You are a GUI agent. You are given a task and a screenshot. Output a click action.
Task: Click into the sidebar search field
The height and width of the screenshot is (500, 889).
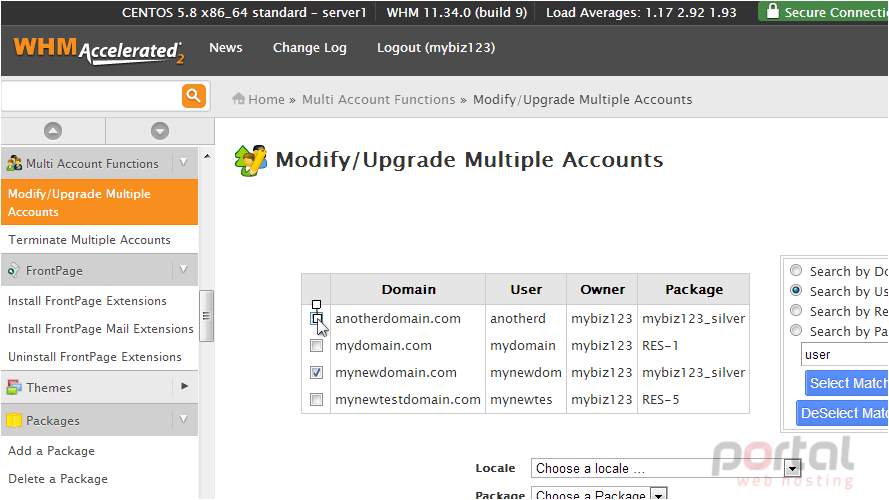point(91,96)
